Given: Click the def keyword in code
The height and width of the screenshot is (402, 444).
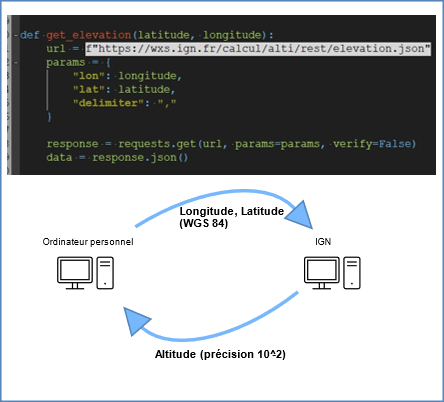Looking at the screenshot, I should click(30, 35).
